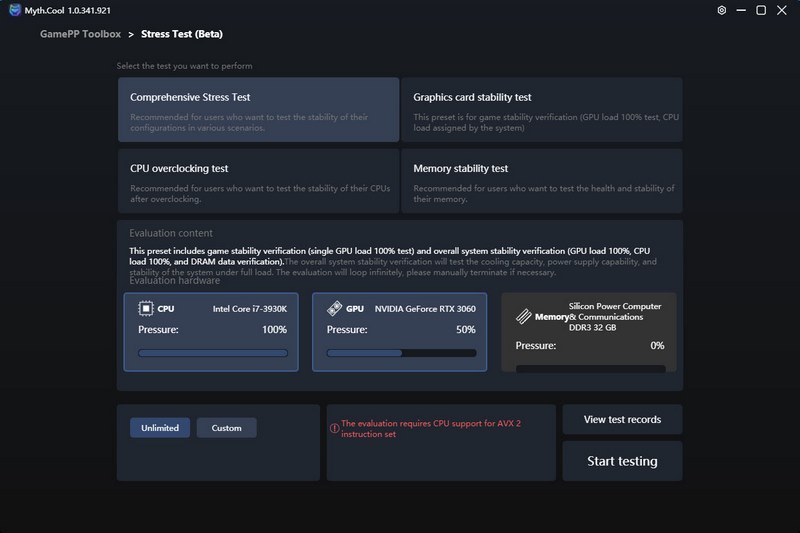Screen dimensions: 800x533
Task: Click the AVX 2 requirement warning text
Action: point(431,428)
